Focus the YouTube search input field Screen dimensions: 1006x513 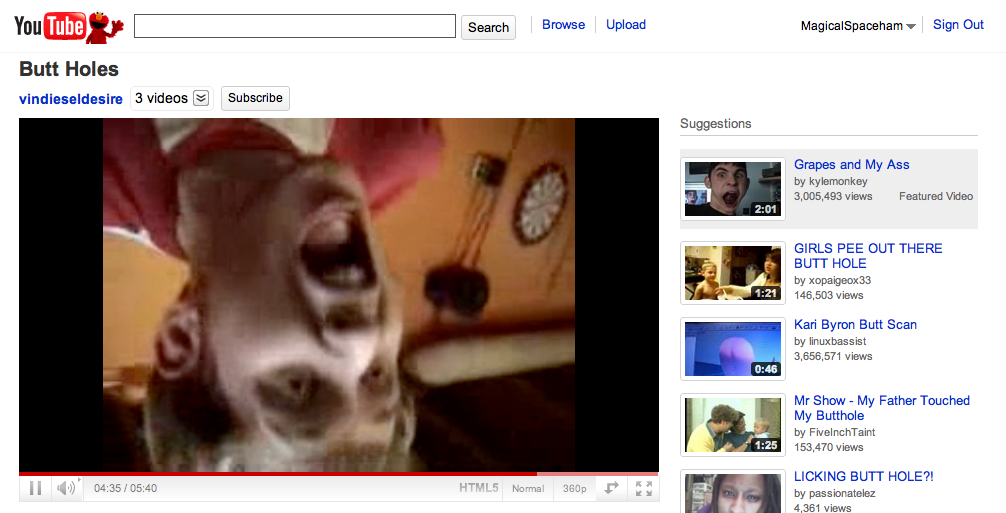click(x=294, y=27)
